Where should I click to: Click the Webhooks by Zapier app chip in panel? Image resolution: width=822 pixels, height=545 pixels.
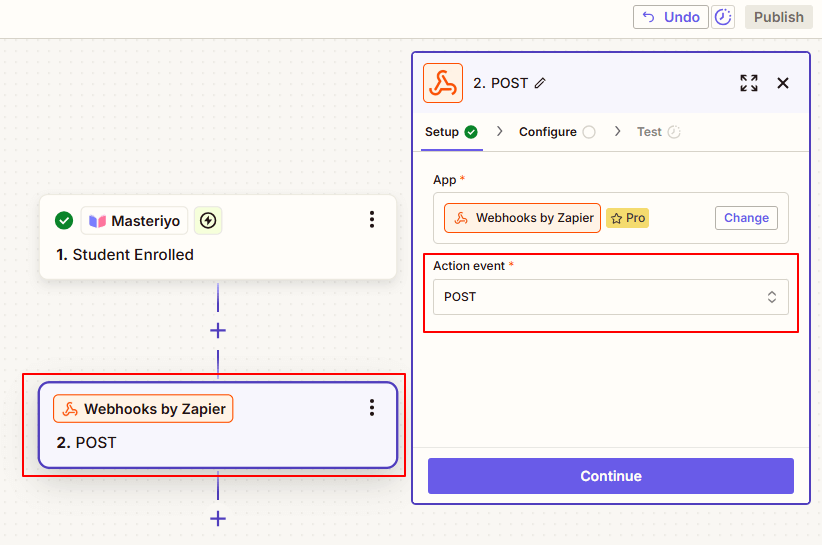pos(522,218)
